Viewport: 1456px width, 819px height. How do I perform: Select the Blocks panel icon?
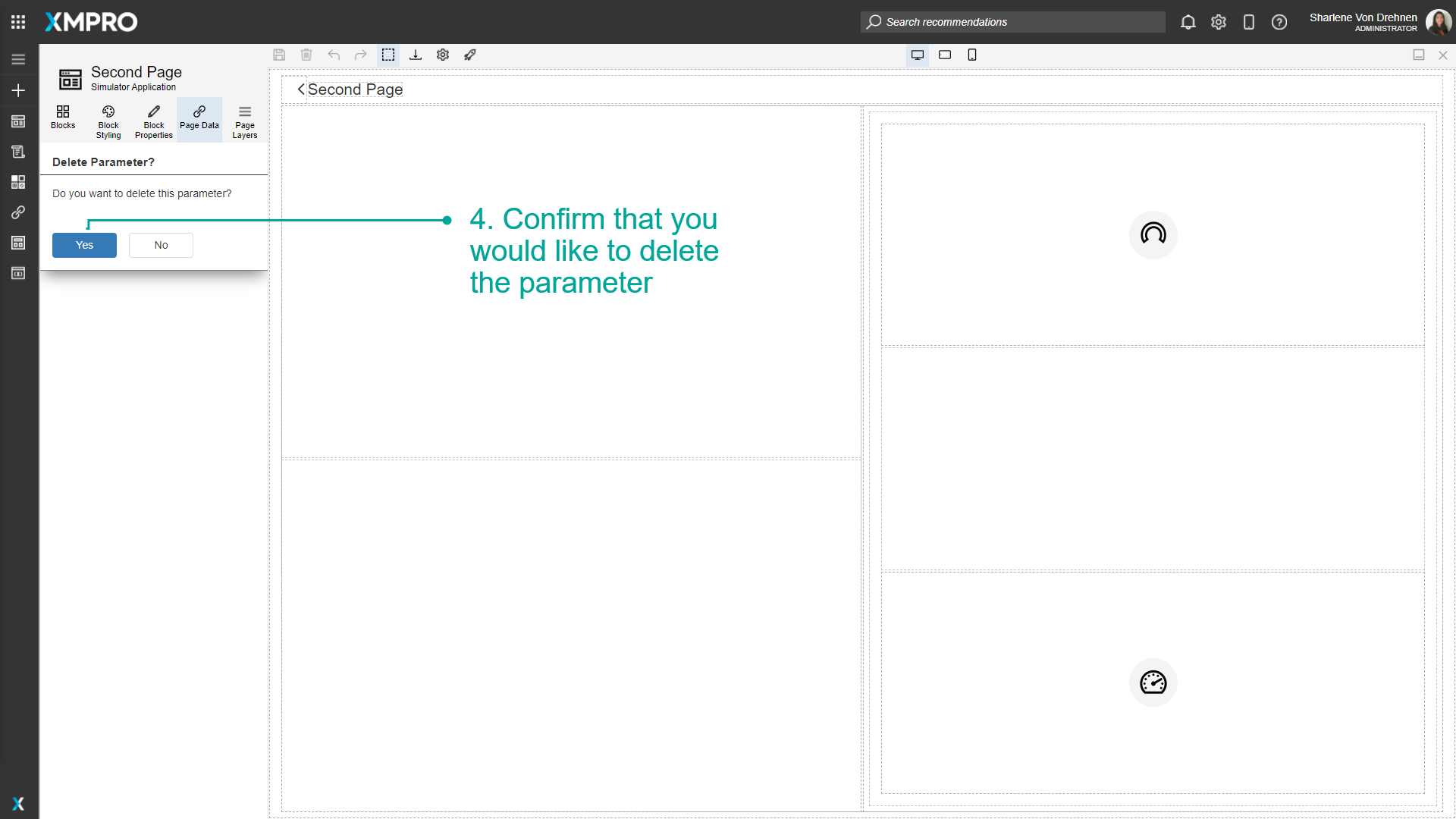pos(63,119)
